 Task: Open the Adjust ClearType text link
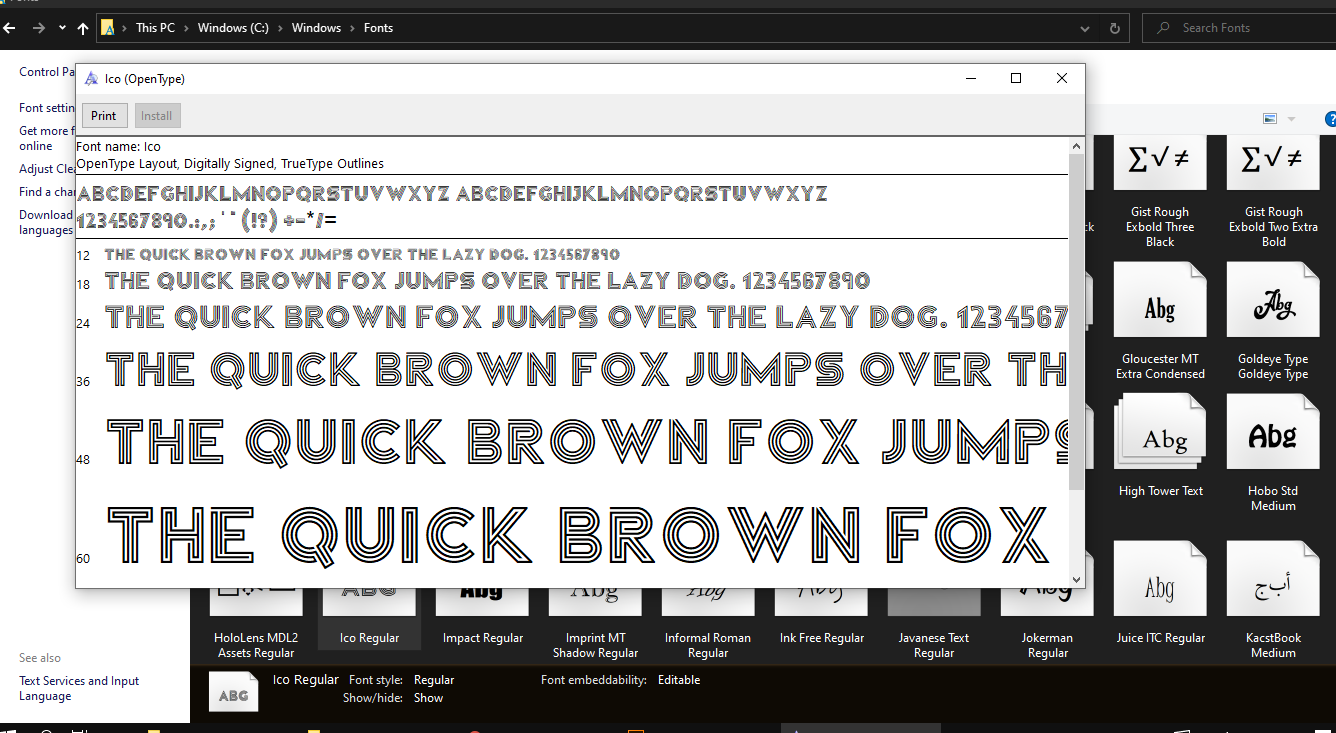click(x=47, y=169)
